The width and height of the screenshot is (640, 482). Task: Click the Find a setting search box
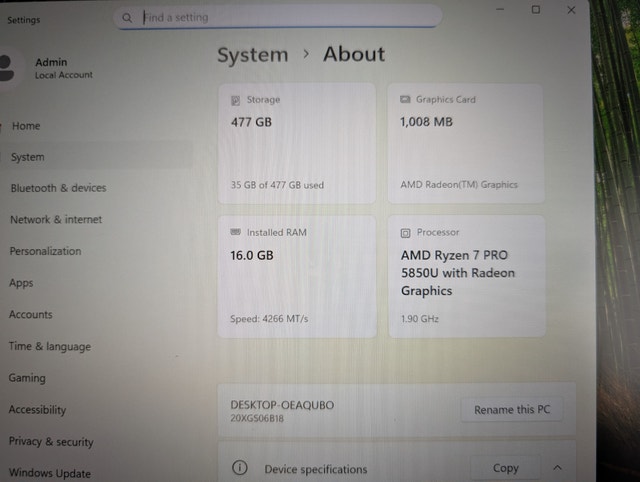278,18
